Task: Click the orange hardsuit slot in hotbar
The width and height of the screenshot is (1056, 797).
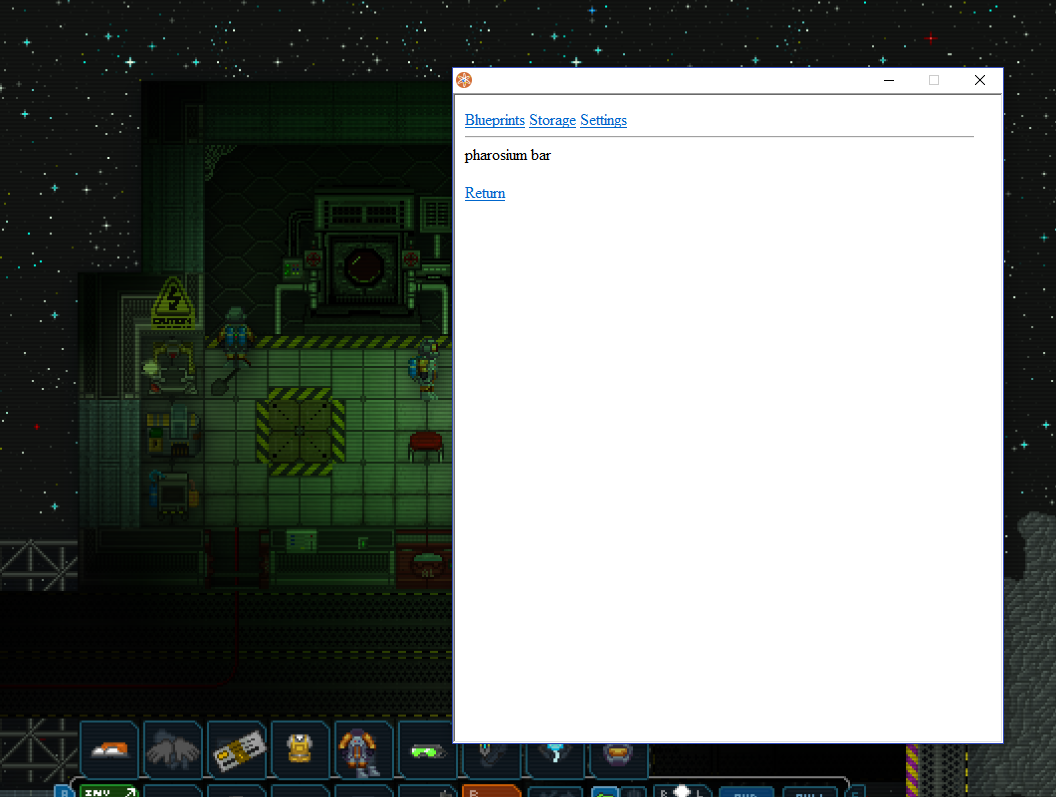Action: (x=364, y=749)
